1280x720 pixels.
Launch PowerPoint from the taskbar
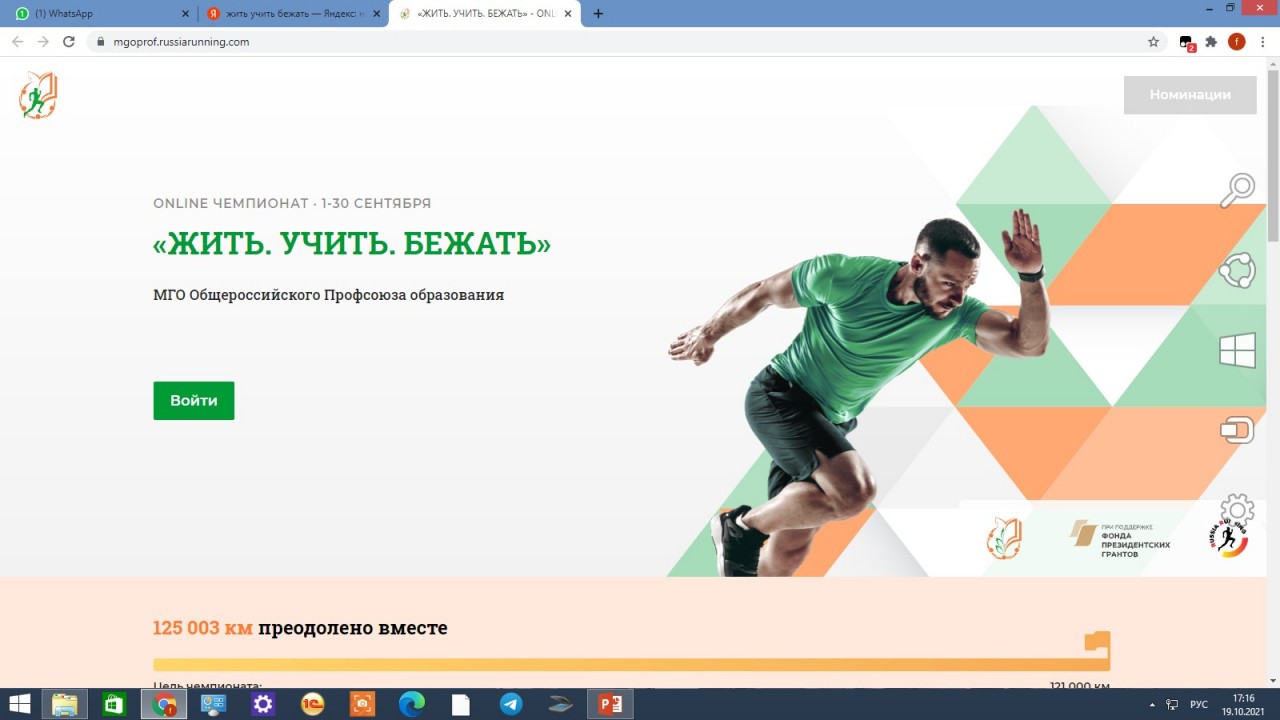[609, 704]
